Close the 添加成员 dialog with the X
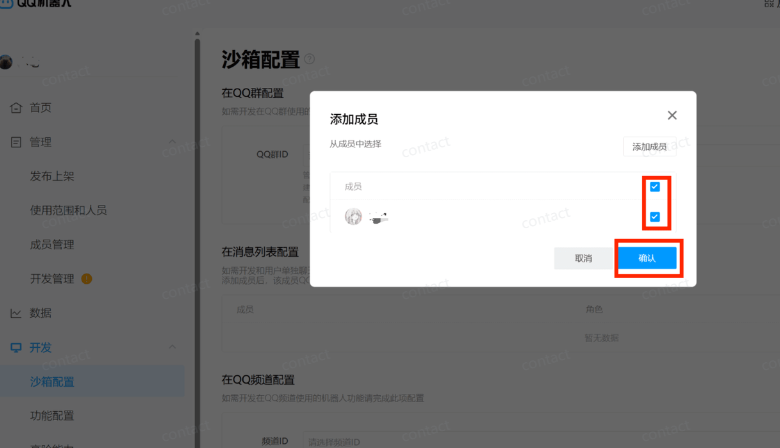The height and width of the screenshot is (448, 780). [x=672, y=115]
